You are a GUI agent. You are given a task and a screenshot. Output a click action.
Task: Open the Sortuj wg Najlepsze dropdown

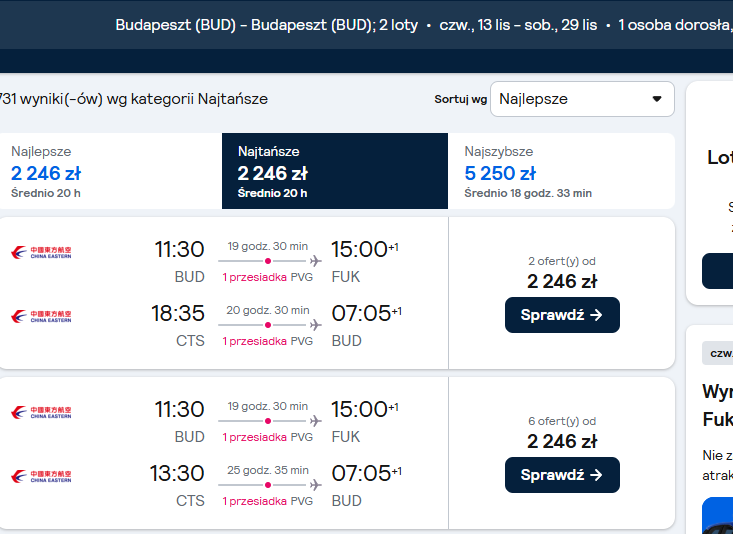coord(582,99)
